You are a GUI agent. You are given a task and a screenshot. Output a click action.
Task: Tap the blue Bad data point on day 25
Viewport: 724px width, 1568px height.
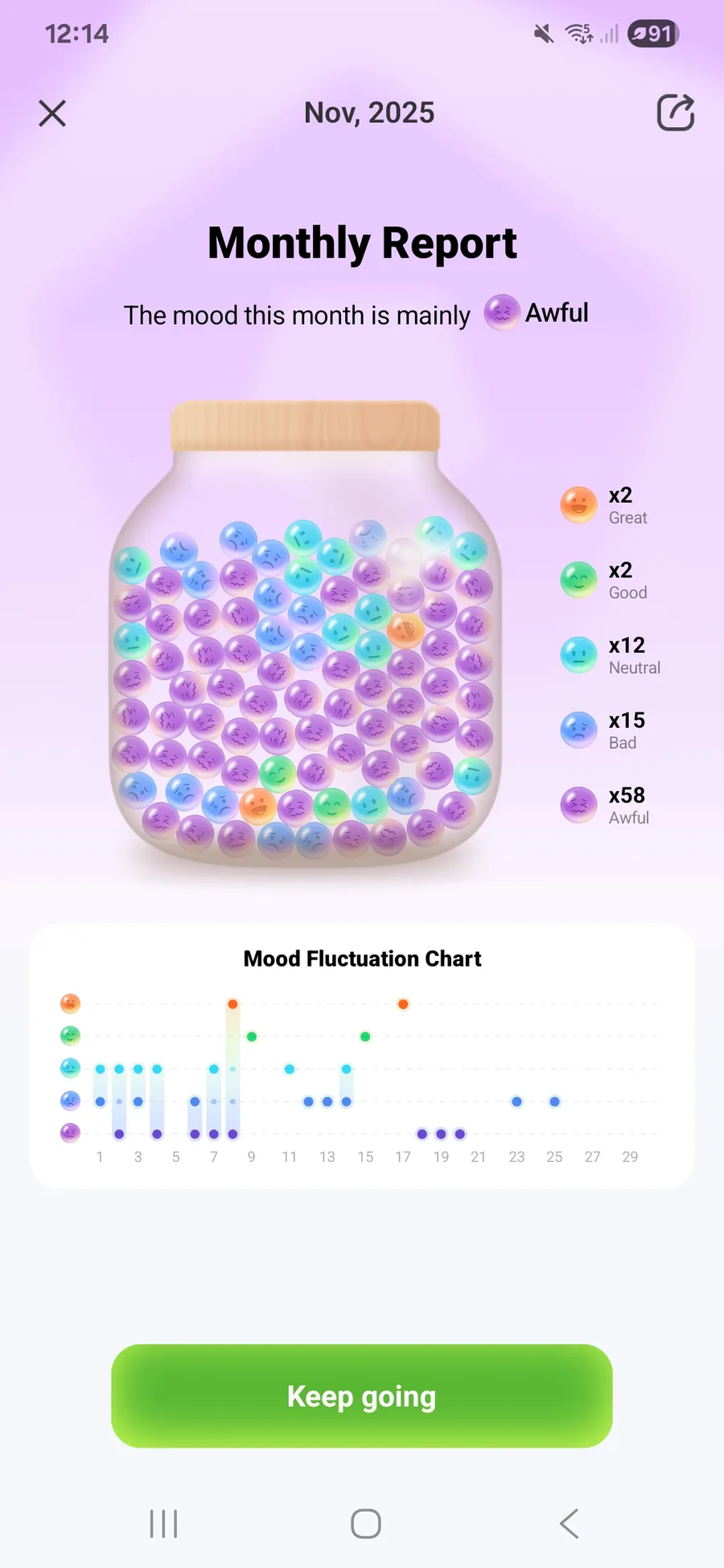(x=554, y=1102)
